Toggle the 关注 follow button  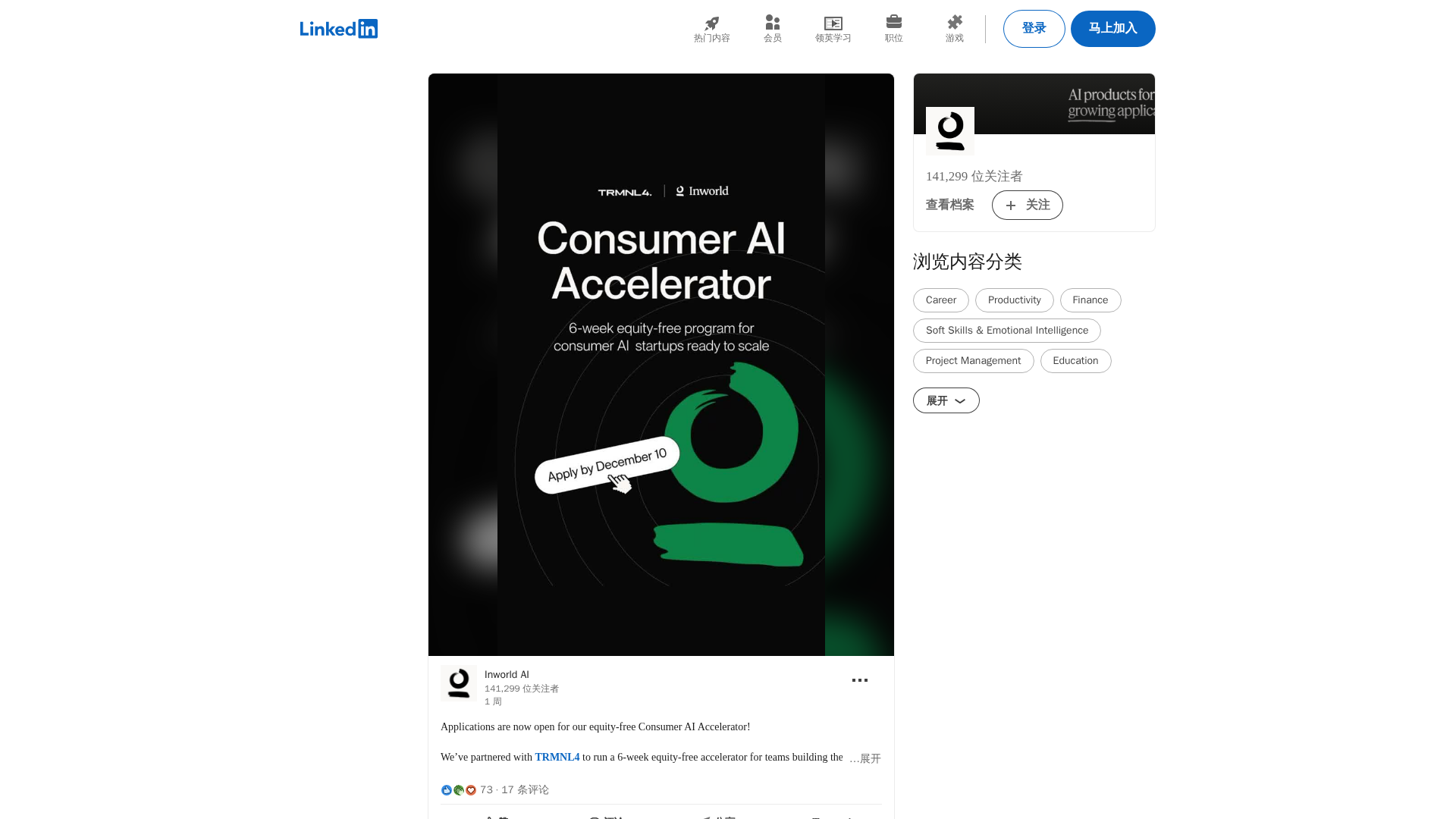click(x=1027, y=206)
